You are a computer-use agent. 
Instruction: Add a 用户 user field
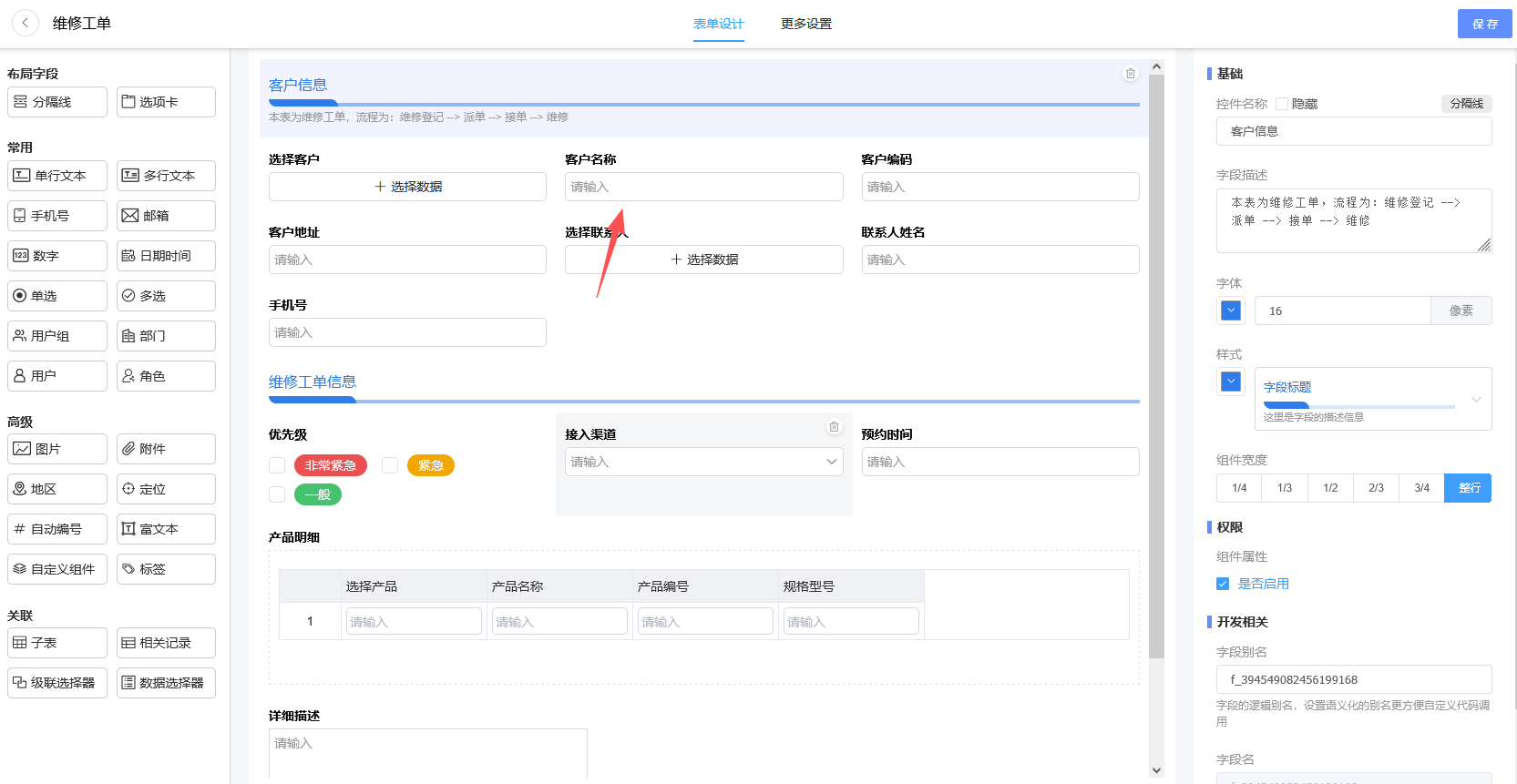coord(57,376)
